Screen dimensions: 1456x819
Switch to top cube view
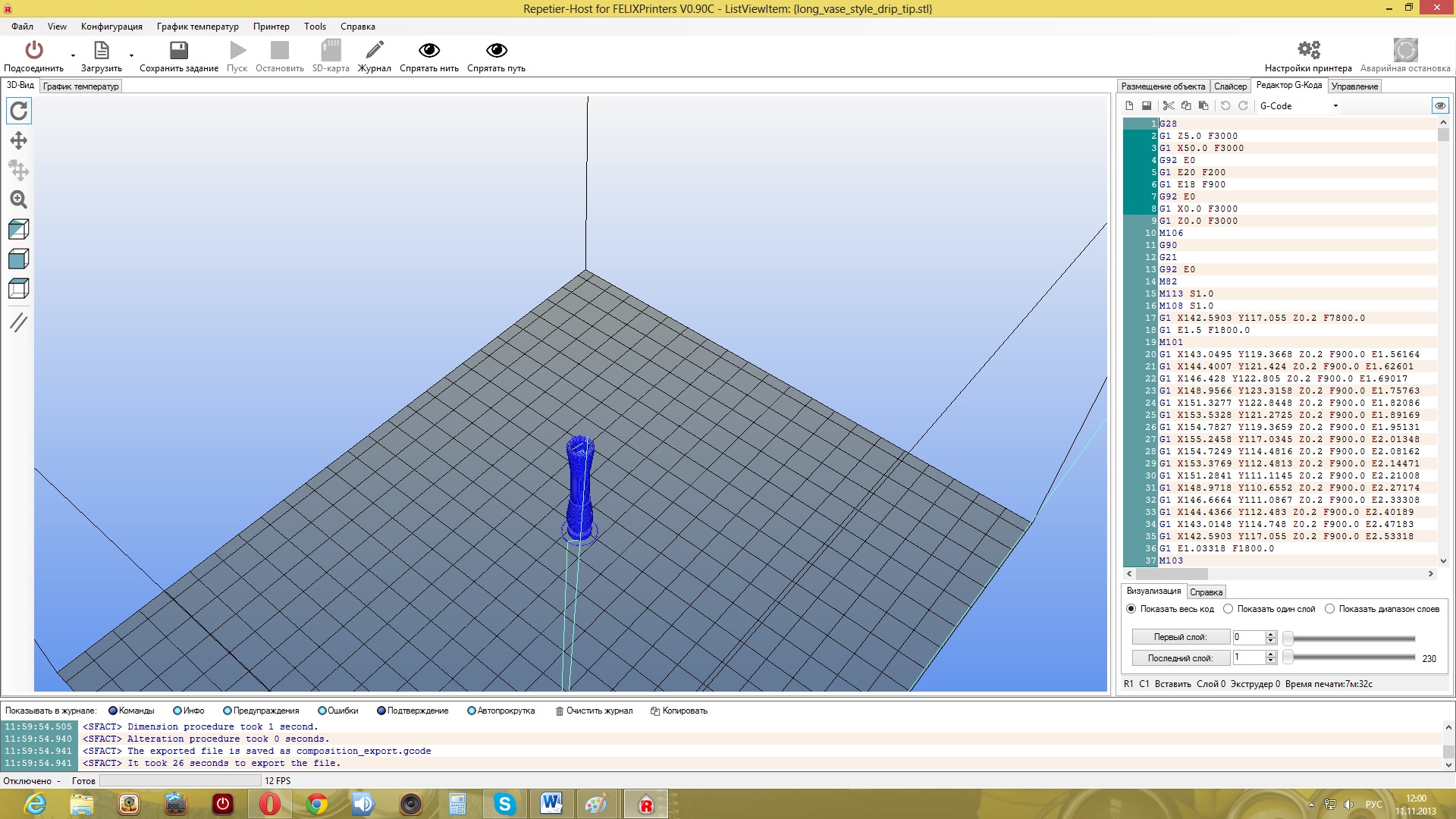tap(19, 288)
